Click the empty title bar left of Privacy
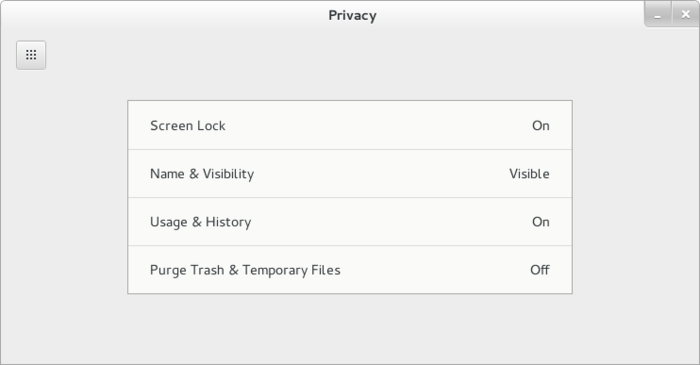Image resolution: width=700 pixels, height=365 pixels. coord(165,15)
